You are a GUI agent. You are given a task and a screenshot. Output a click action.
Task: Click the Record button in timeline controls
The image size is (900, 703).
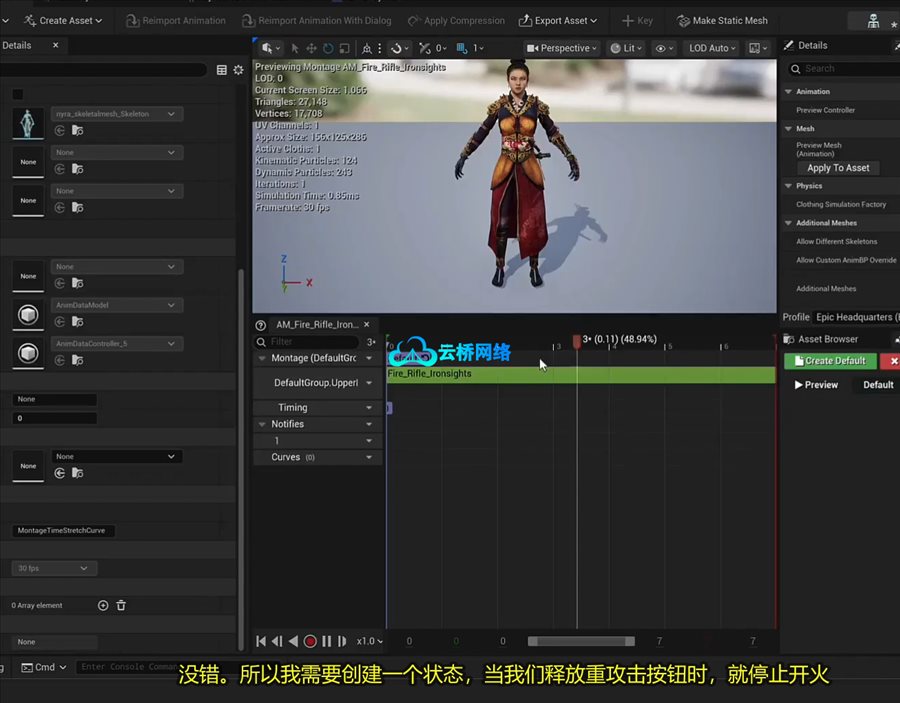310,641
